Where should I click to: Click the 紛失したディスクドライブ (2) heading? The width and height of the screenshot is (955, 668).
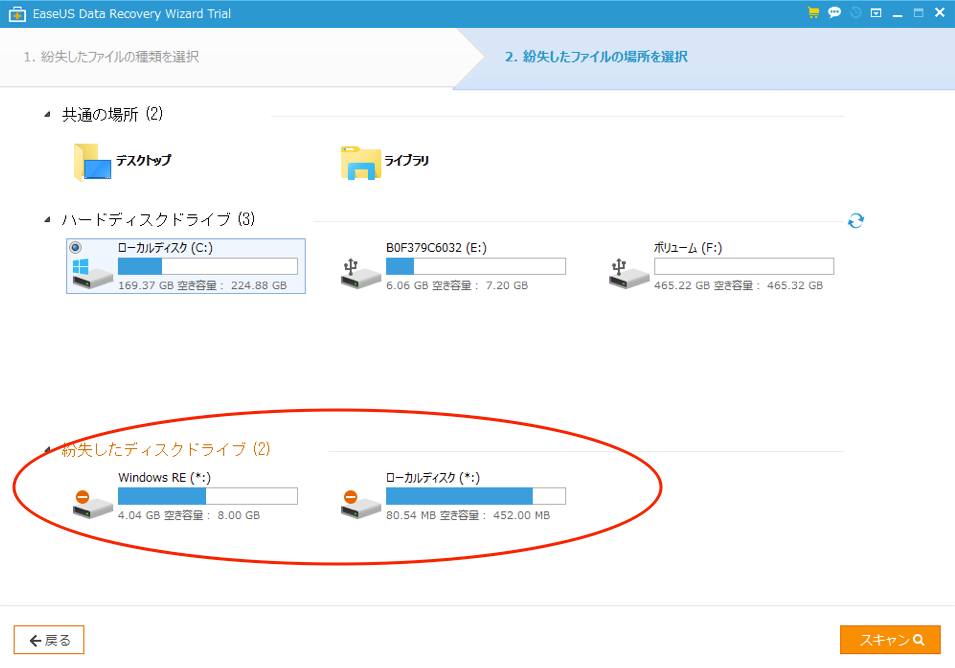pyautogui.click(x=166, y=449)
